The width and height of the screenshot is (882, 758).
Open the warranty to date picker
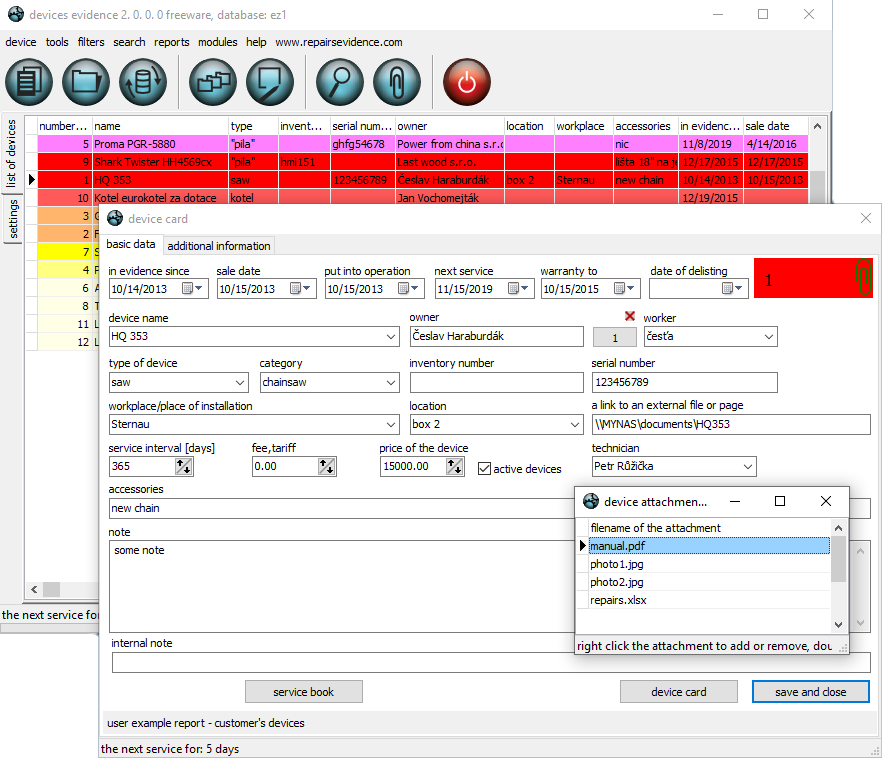[624, 288]
